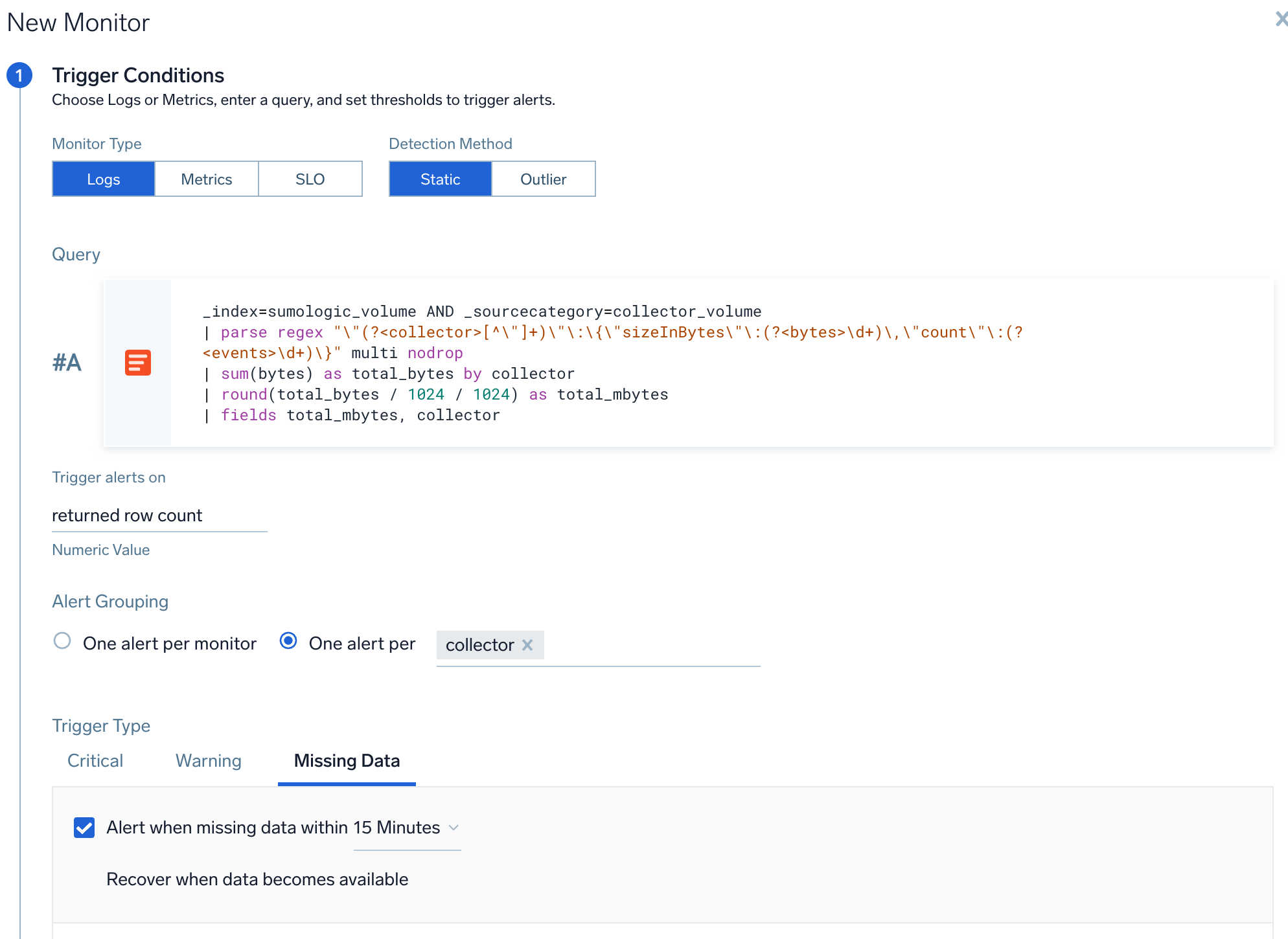This screenshot has width=1288, height=939.
Task: Choose Outlier detection method
Action: [543, 179]
